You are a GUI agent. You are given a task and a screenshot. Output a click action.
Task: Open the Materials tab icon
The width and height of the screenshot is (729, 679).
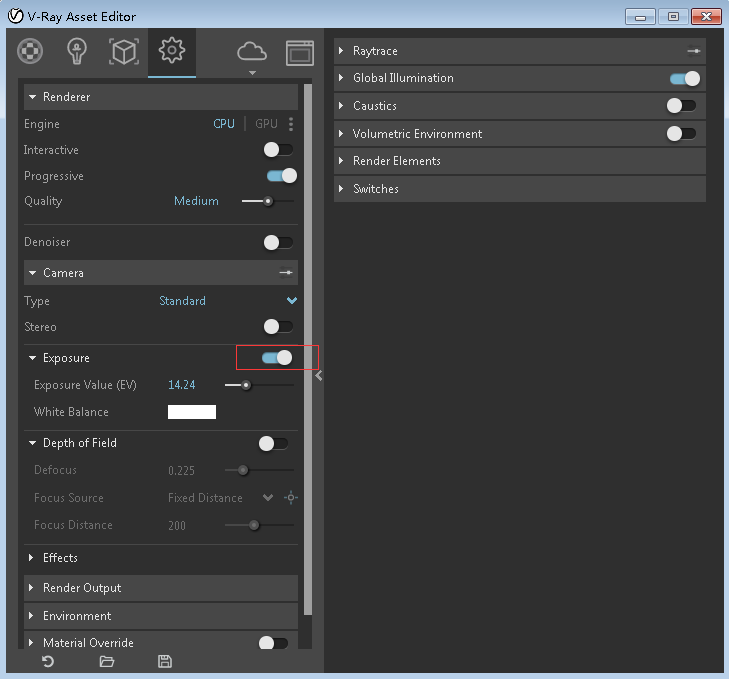pos(31,51)
